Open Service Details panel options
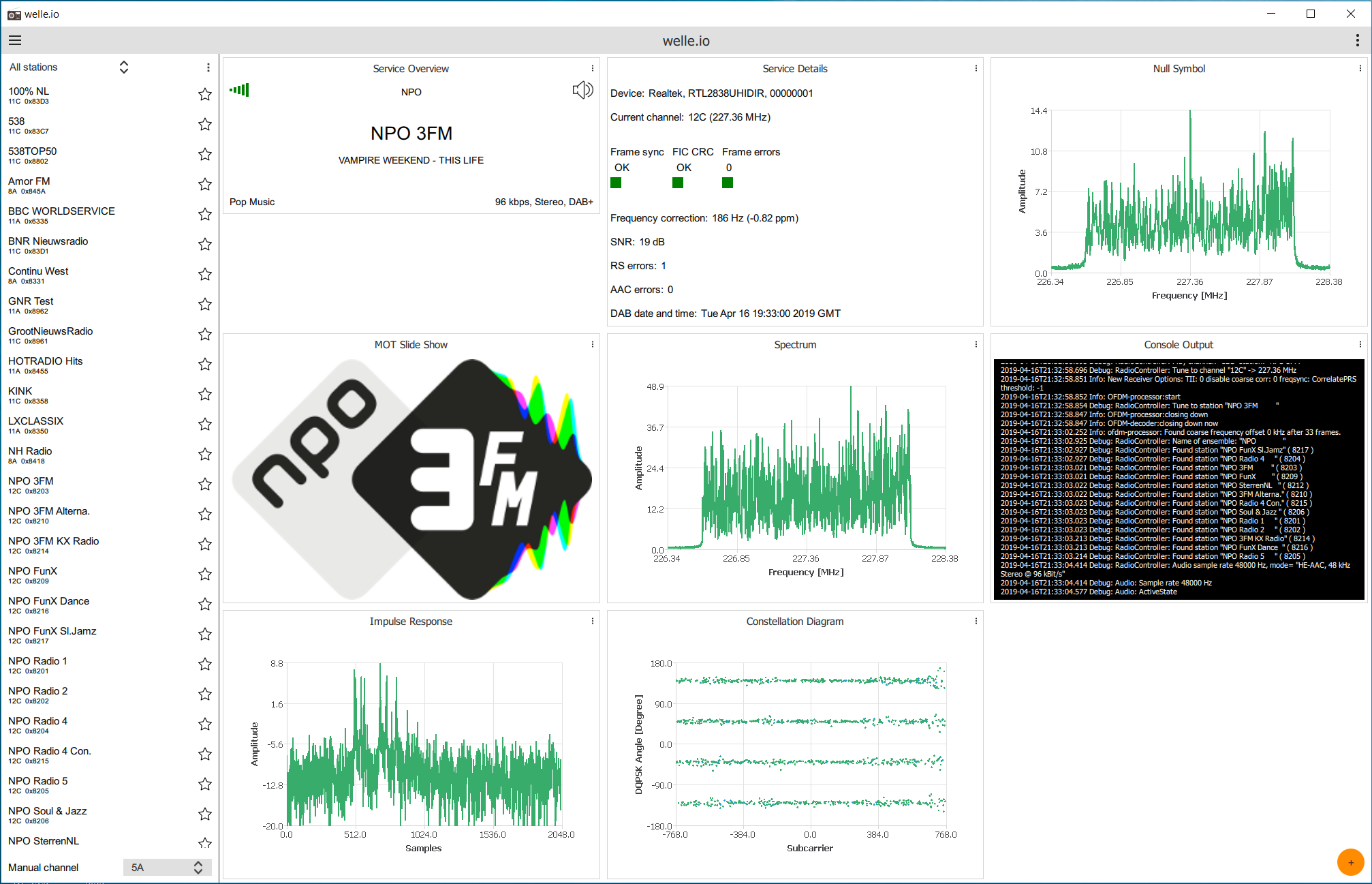 [976, 69]
